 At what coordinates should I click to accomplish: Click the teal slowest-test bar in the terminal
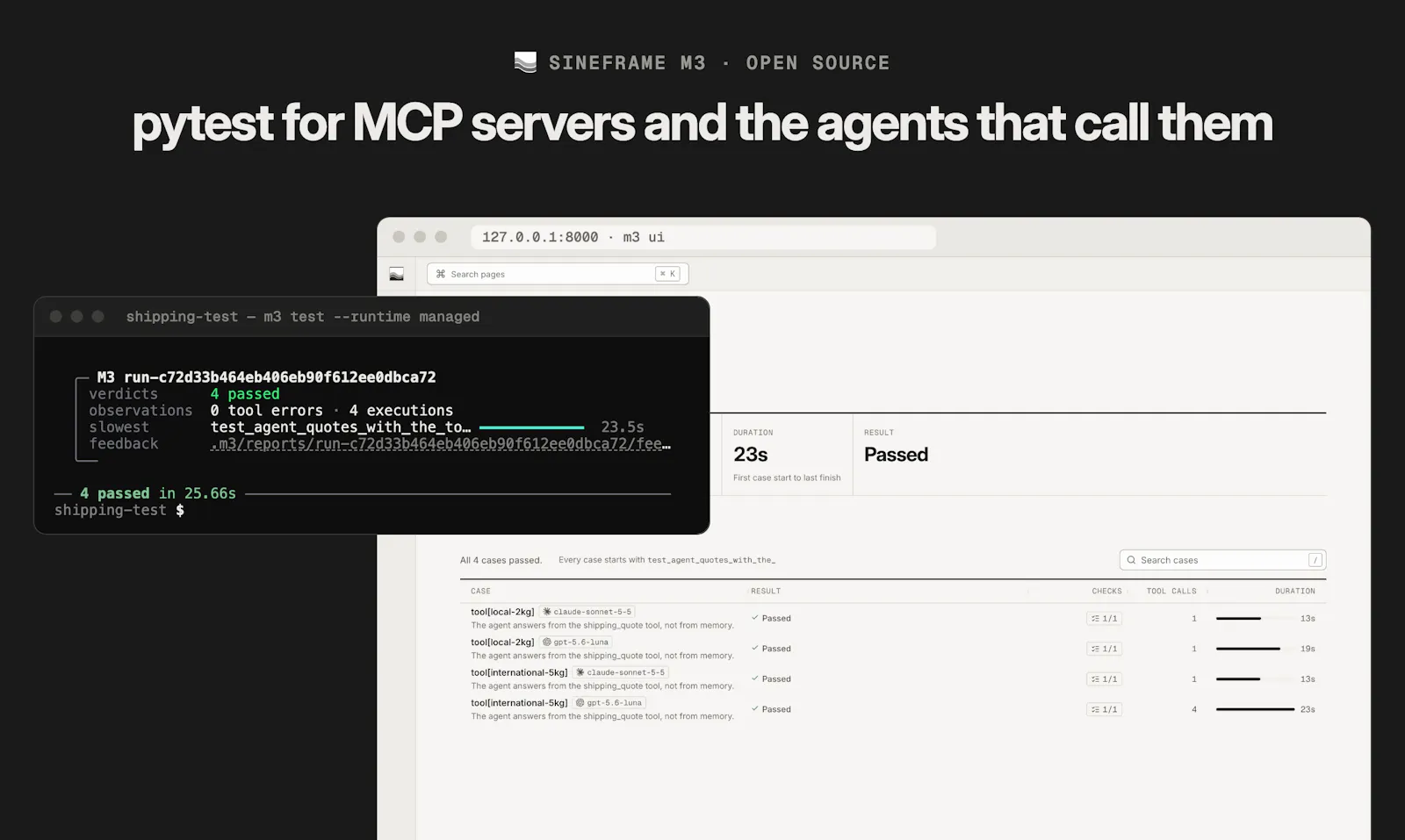point(531,427)
